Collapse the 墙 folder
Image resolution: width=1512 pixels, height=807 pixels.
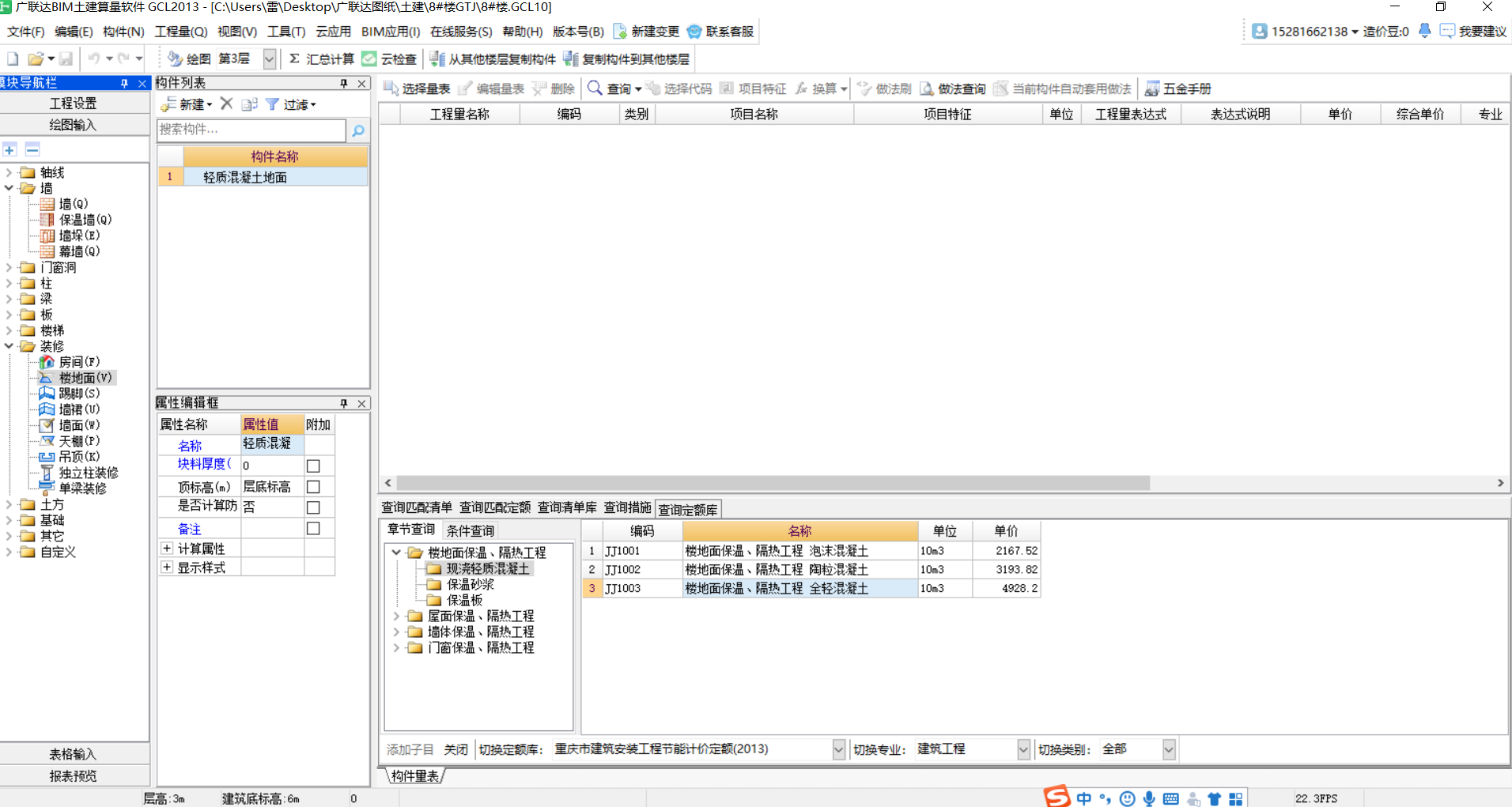click(9, 188)
